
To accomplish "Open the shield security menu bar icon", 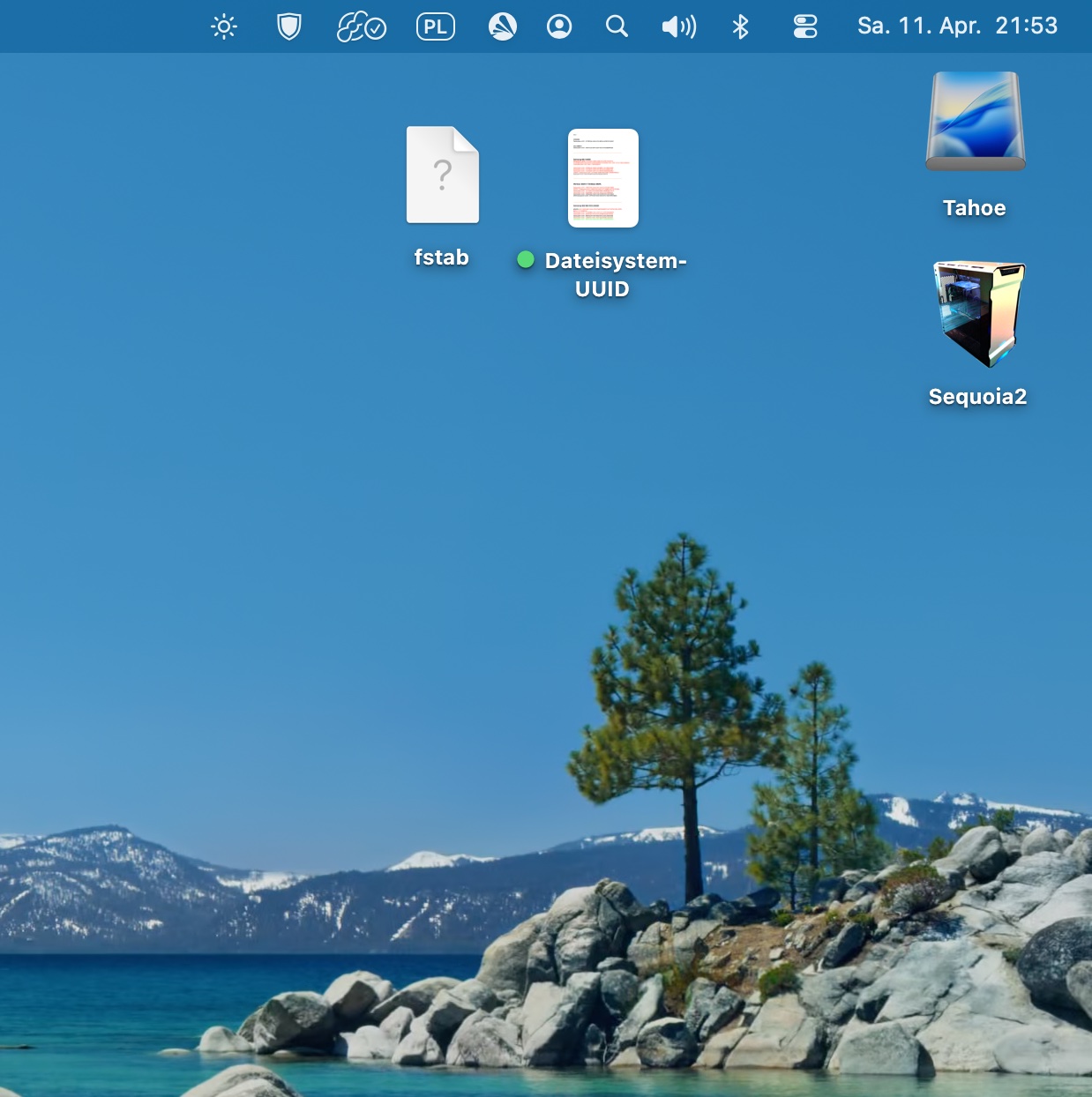I will click(288, 27).
